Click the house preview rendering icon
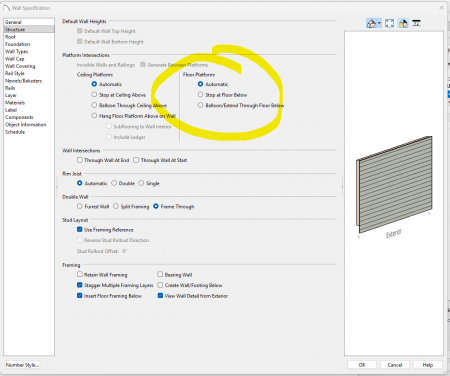The image size is (450, 376). click(371, 23)
